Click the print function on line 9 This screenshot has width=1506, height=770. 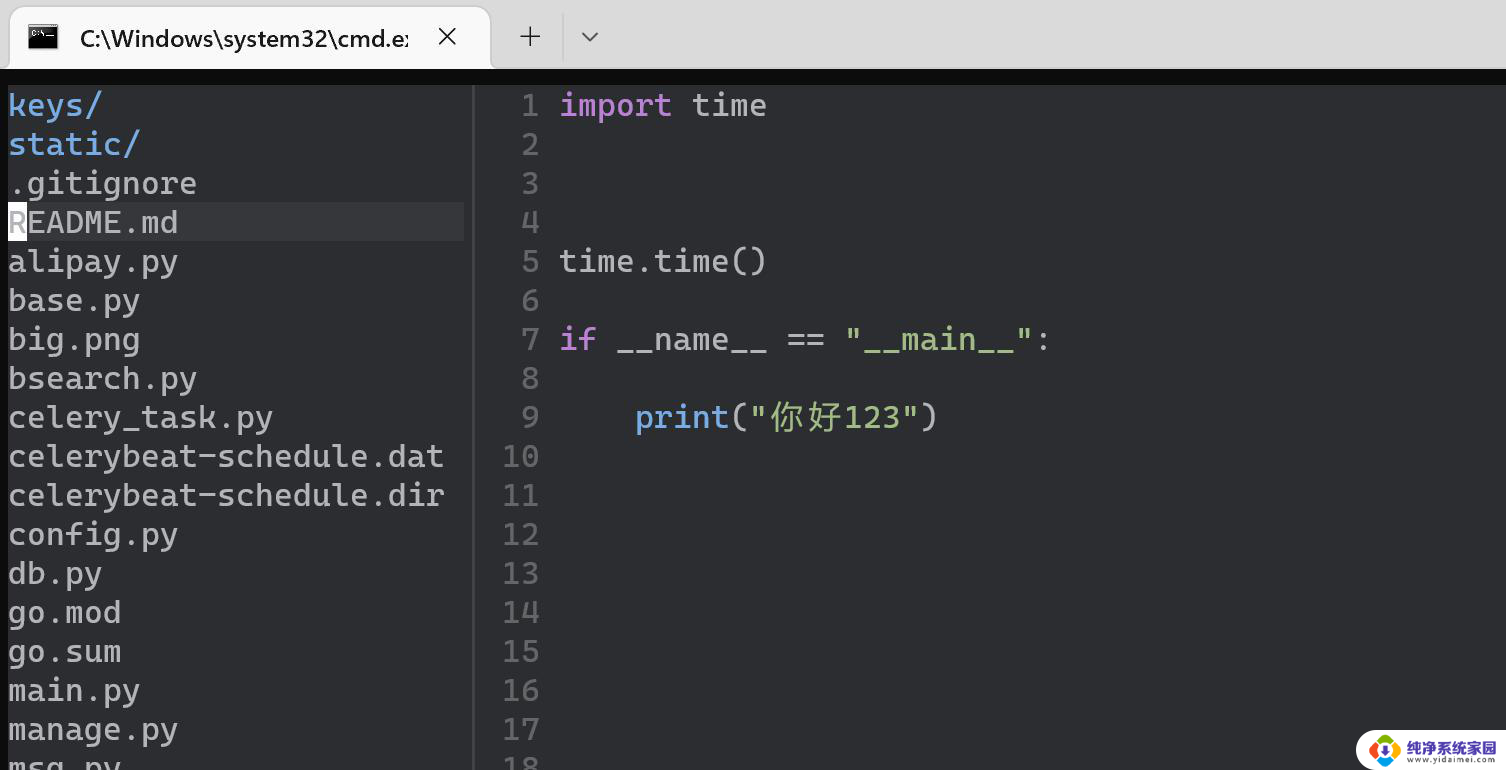682,418
